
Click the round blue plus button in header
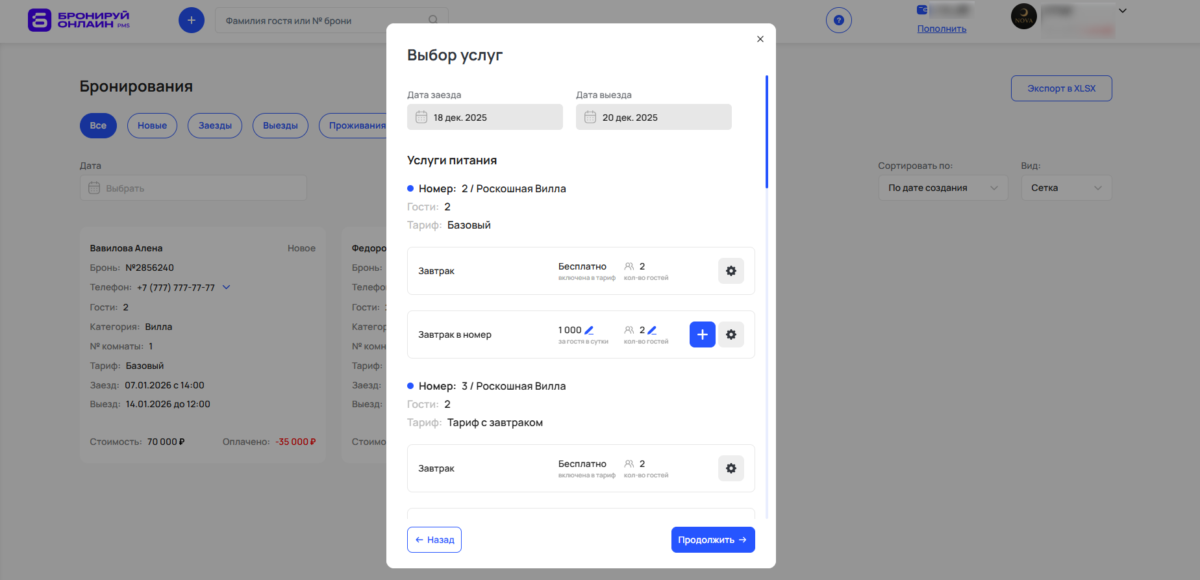191,20
